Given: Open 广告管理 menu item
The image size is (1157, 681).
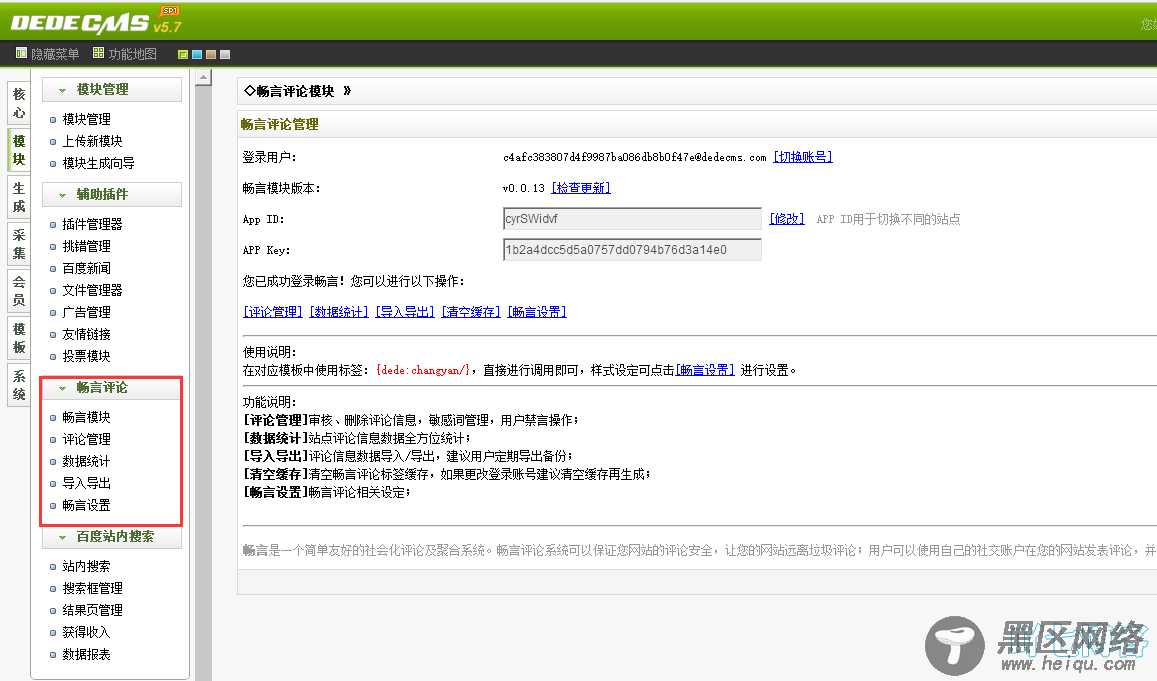Looking at the screenshot, I should 86,312.
